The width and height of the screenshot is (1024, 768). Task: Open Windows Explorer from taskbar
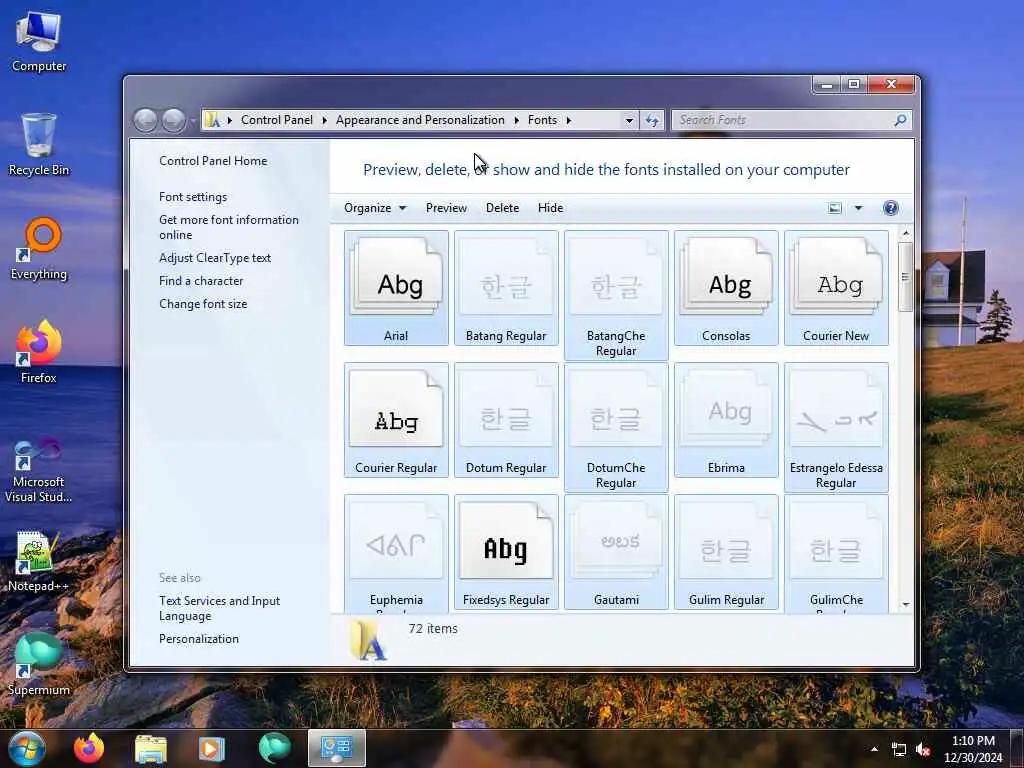(151, 748)
